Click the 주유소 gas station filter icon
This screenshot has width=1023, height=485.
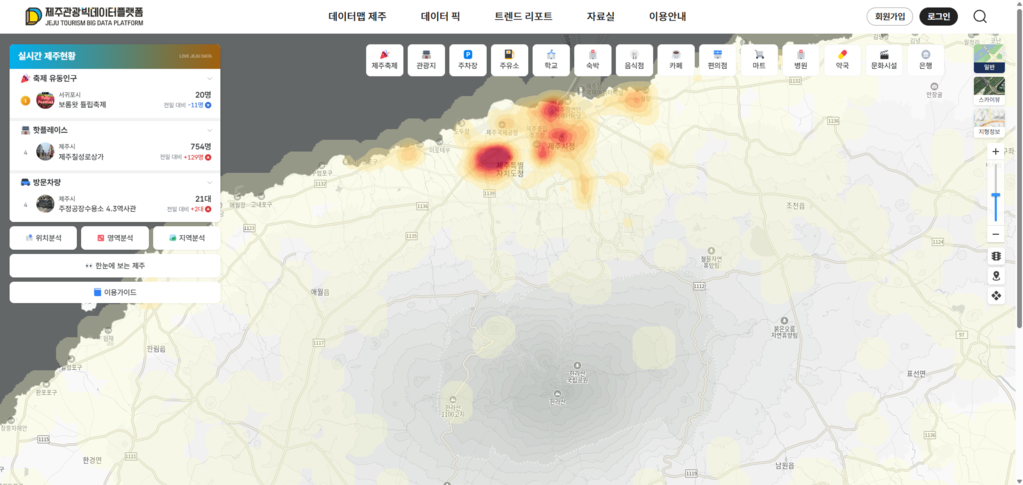pos(509,60)
